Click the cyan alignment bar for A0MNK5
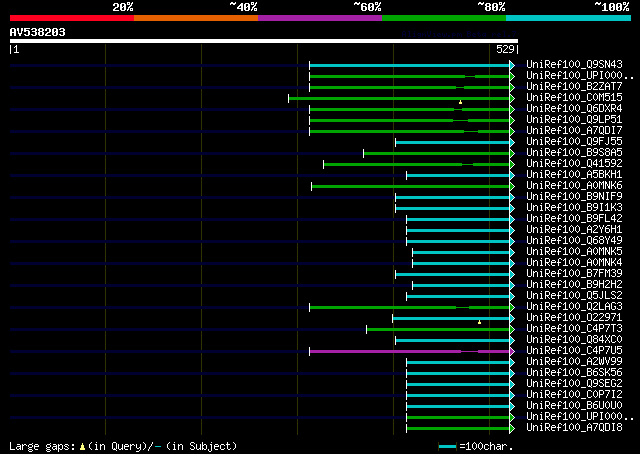The width and height of the screenshot is (640, 454). click(461, 252)
